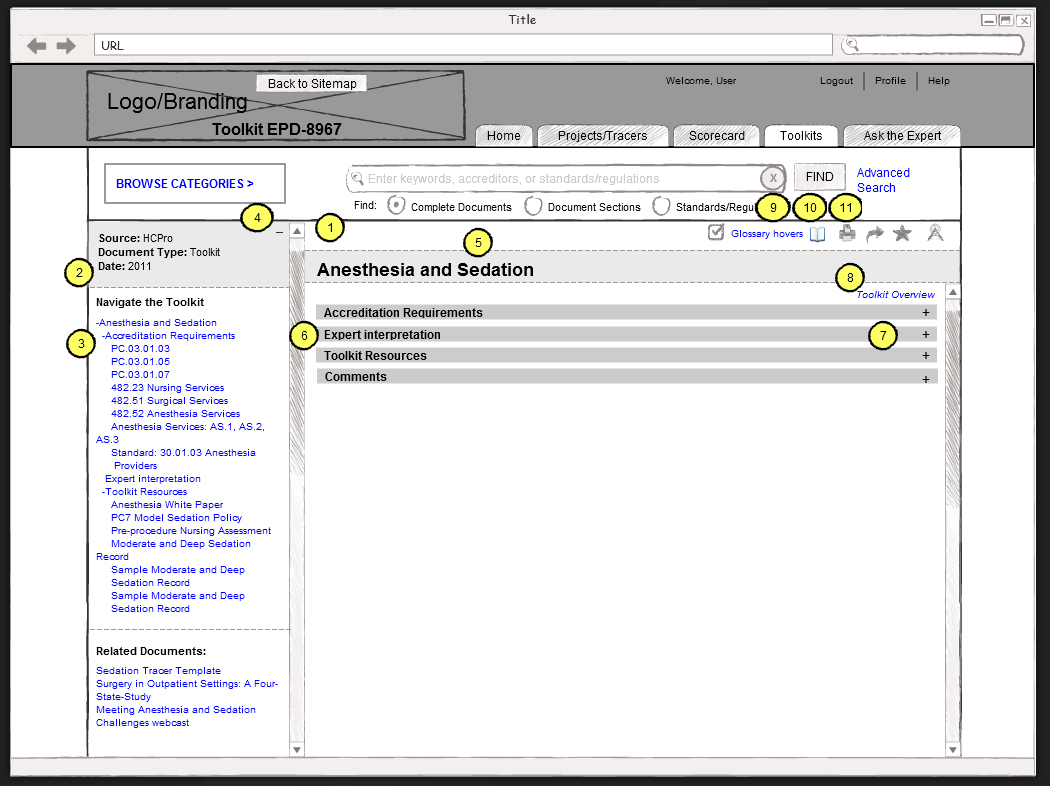Open Meeting Anesthesia and Sedation Challenges webcast
This screenshot has width=1050, height=786.
(175, 716)
